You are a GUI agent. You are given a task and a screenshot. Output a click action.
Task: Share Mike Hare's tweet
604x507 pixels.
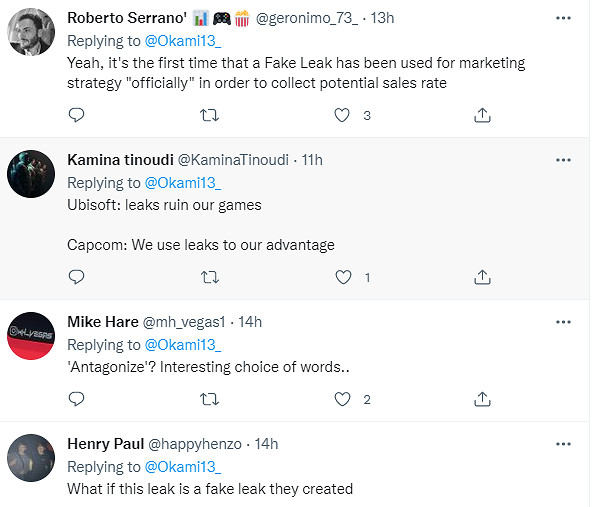(482, 399)
